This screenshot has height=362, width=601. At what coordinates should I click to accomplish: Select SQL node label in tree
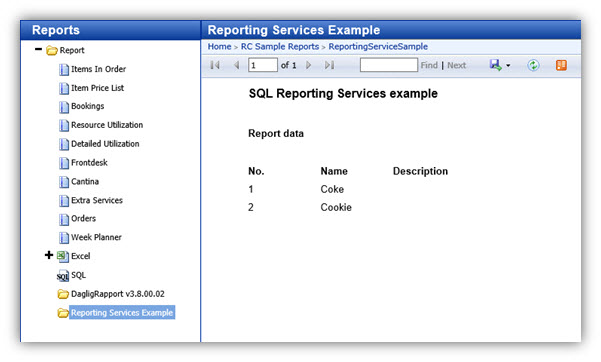79,275
